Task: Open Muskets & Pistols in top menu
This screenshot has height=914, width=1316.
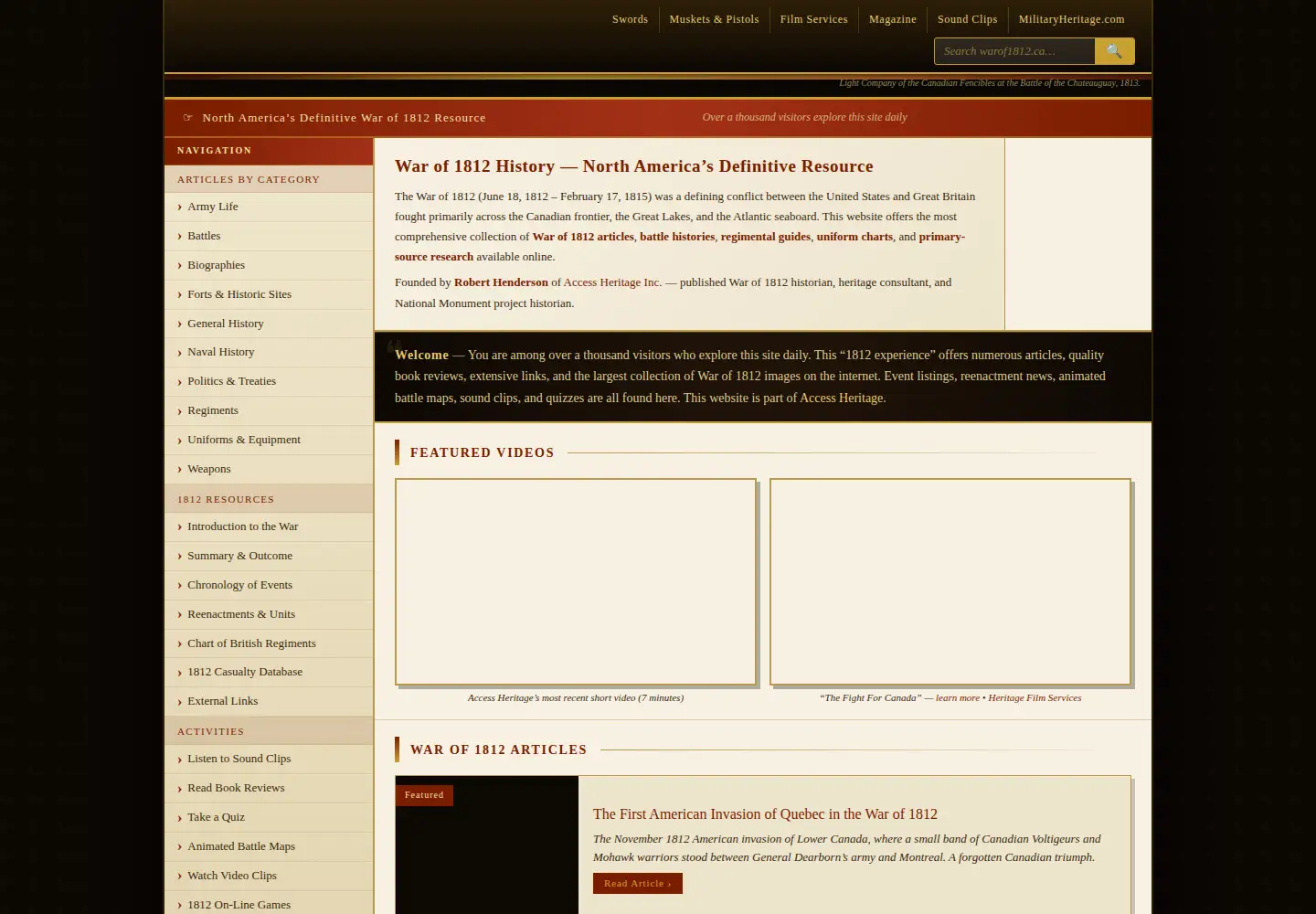Action: pos(714,19)
